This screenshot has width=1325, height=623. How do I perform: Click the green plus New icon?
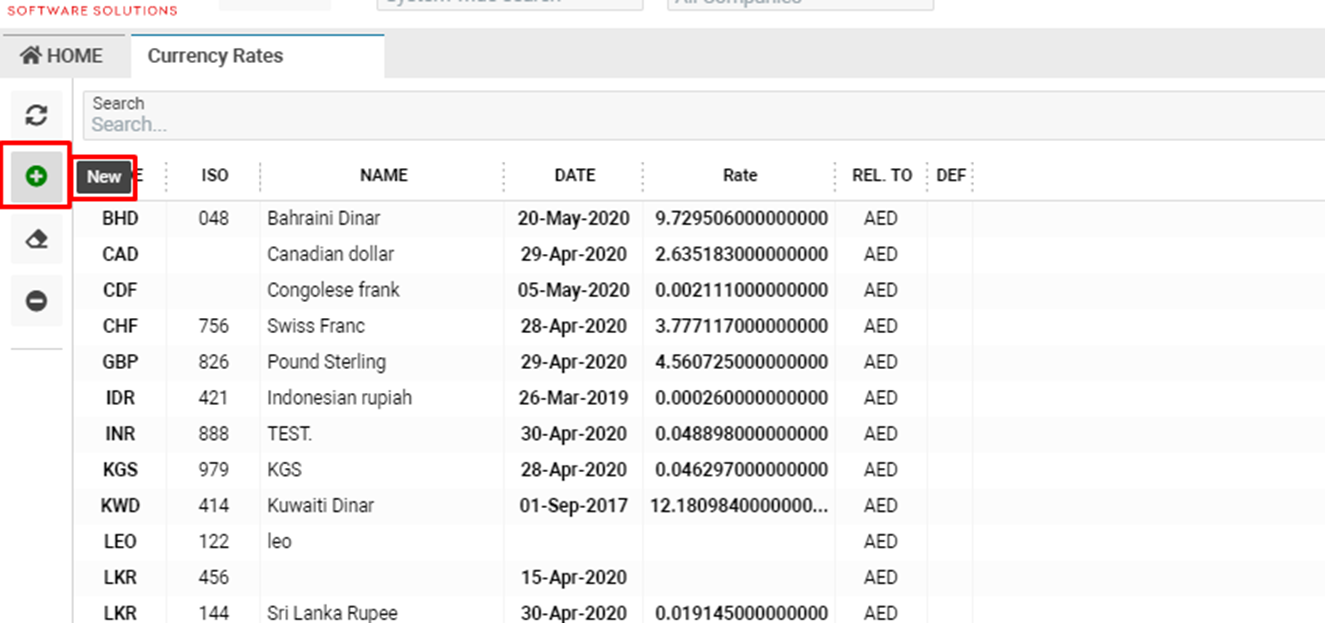point(37,177)
